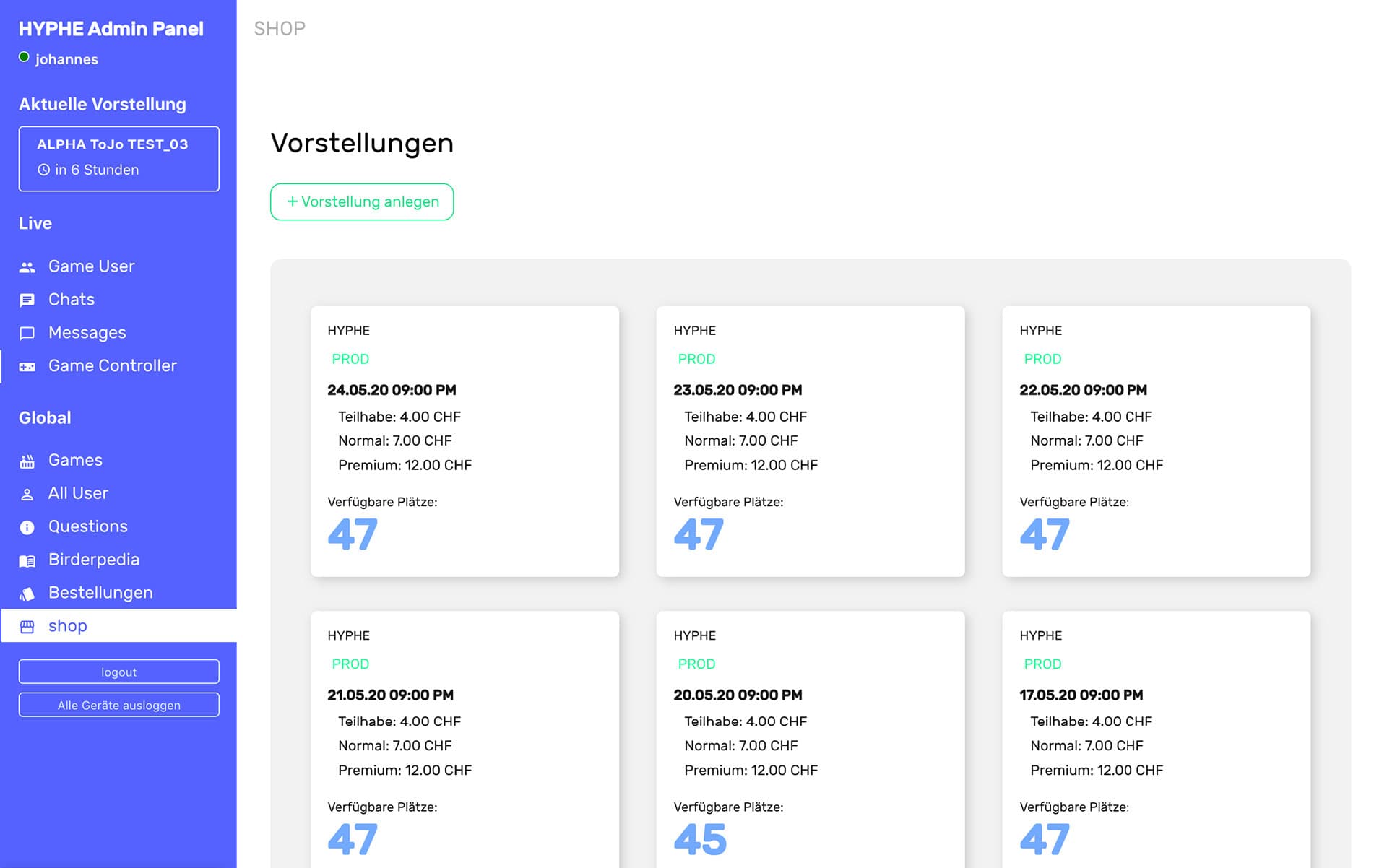Viewport: 1387px width, 868px height.
Task: Click the Chats speech bubble icon
Action: pyautogui.click(x=27, y=300)
